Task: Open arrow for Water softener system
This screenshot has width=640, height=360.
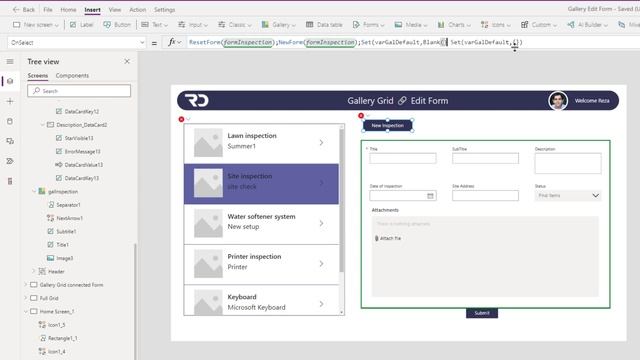Action: [322, 223]
